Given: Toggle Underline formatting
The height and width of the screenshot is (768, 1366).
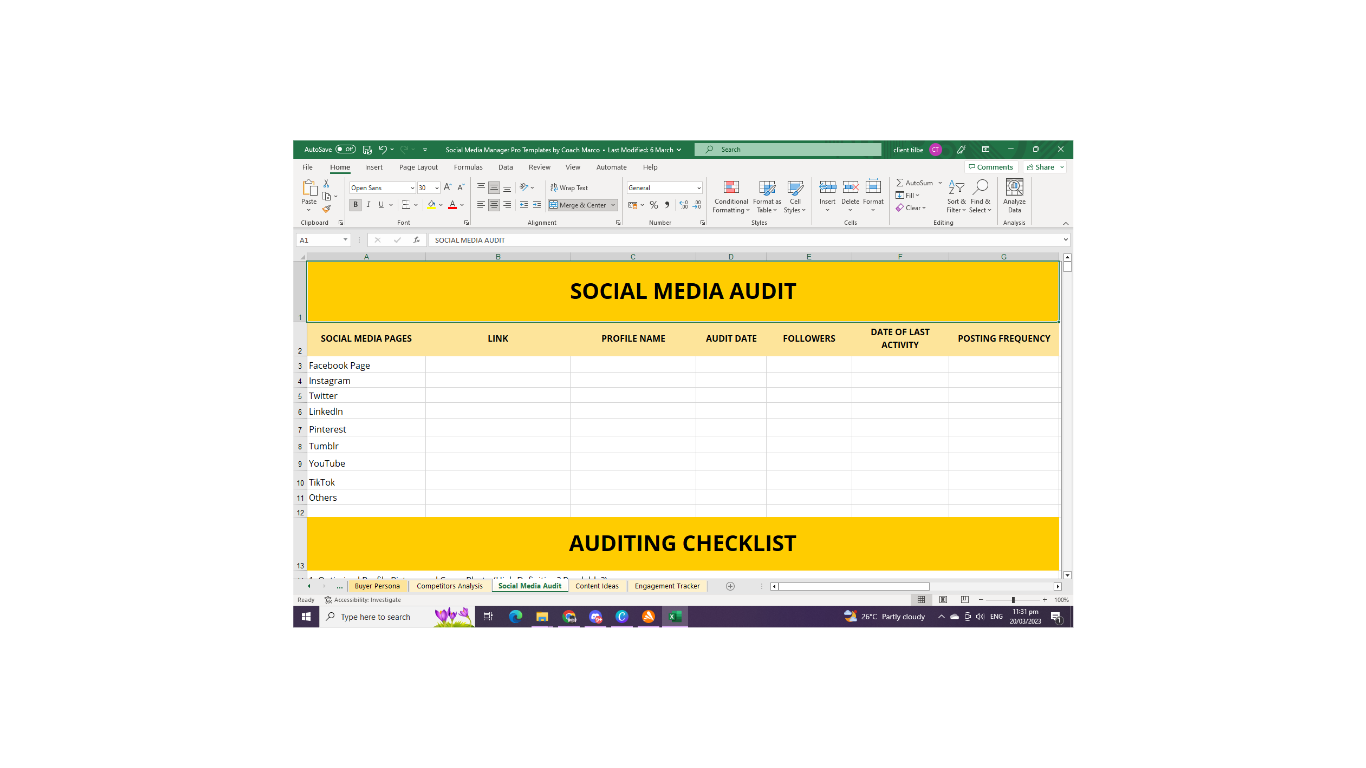Looking at the screenshot, I should (380, 205).
